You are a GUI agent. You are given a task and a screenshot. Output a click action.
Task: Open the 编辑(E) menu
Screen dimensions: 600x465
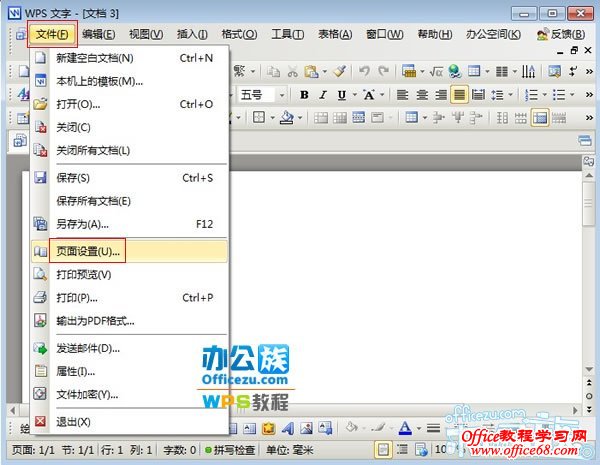(98, 34)
